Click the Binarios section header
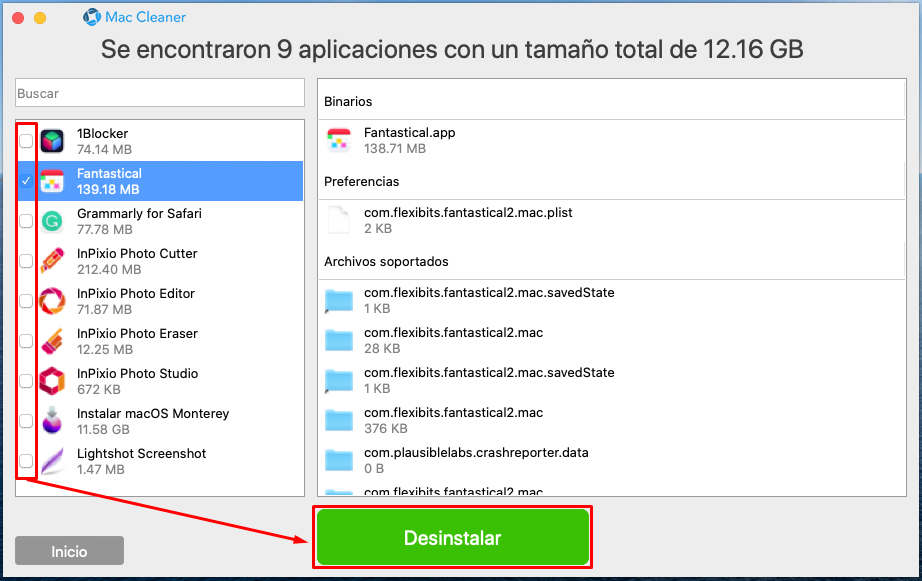Viewport: 922px width, 581px height. click(348, 102)
